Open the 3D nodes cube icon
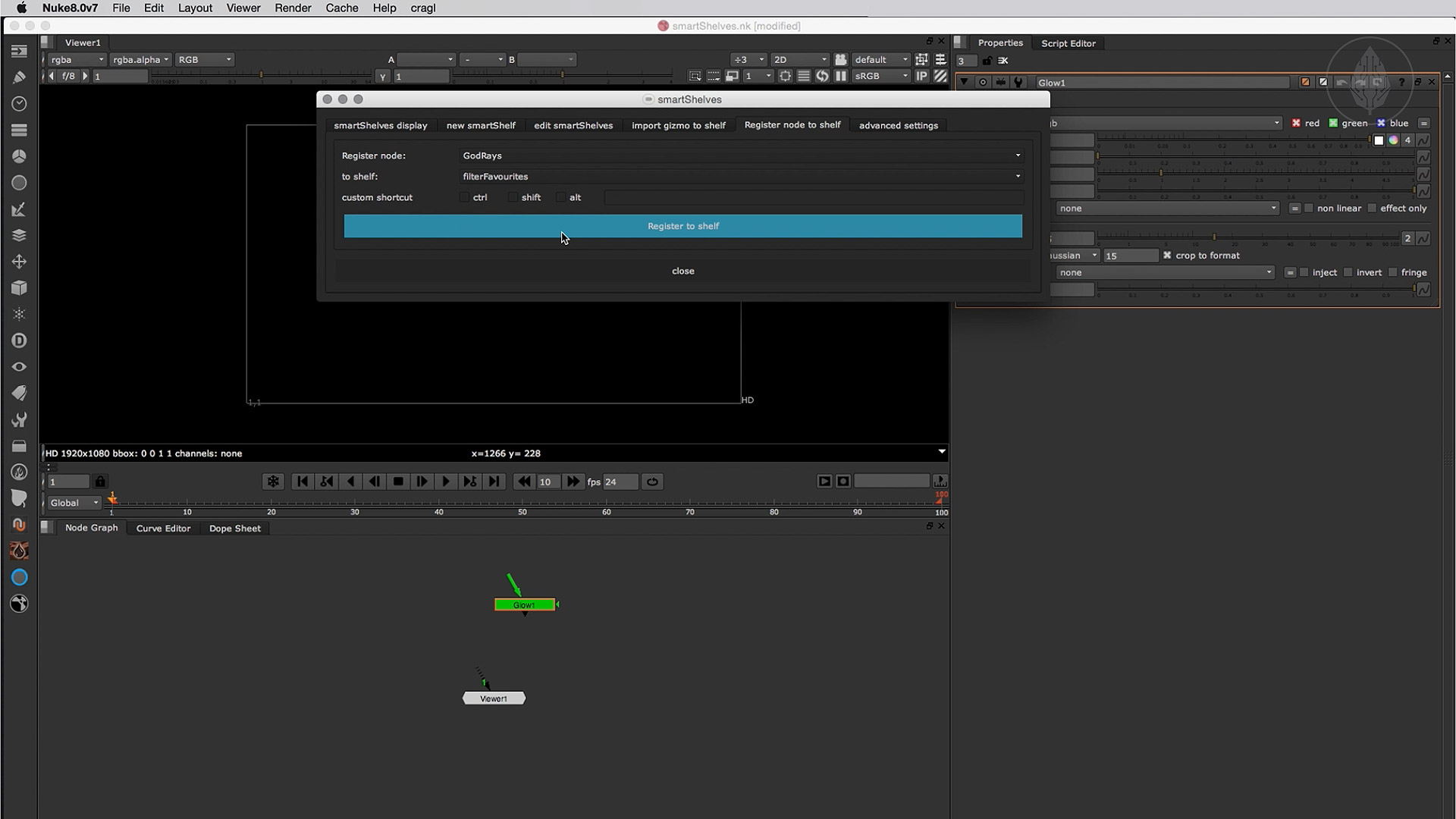The image size is (1456, 819). pyautogui.click(x=19, y=288)
